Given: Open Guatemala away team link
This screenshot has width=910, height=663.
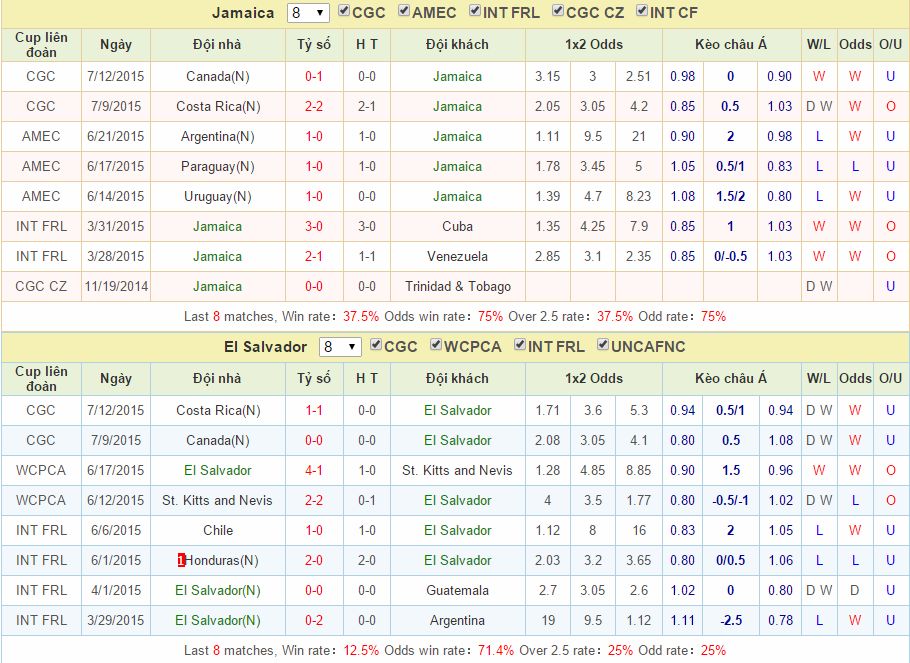Looking at the screenshot, I should tap(457, 590).
